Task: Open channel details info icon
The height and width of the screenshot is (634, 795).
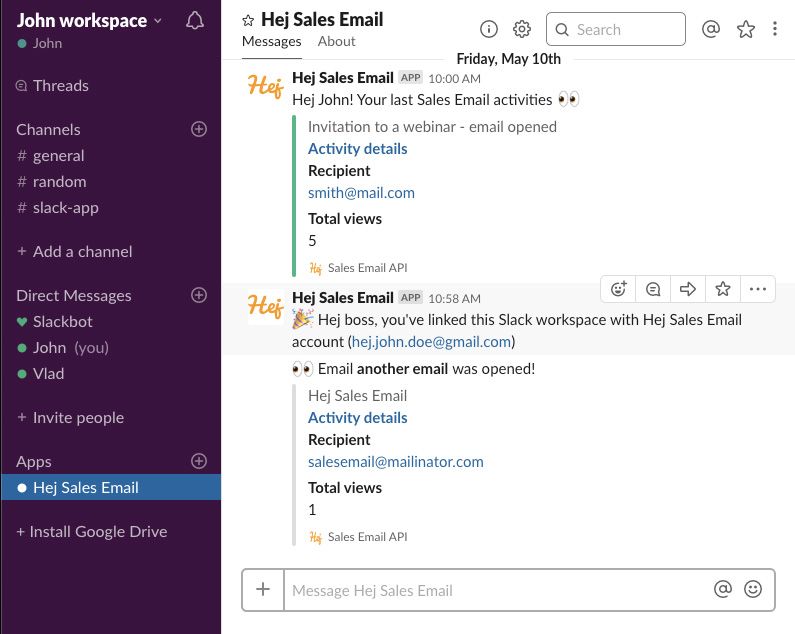Action: [489, 30]
